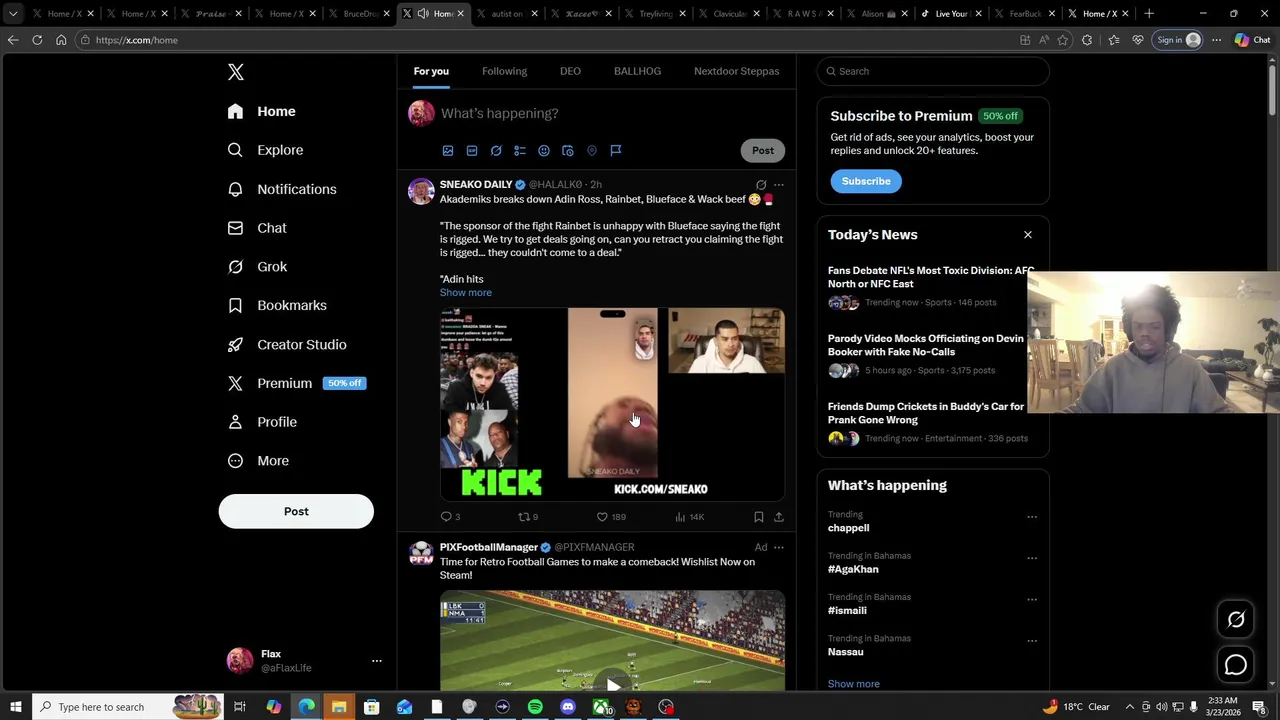Add a poll to the post
This screenshot has height=720, width=1280.
[520, 150]
